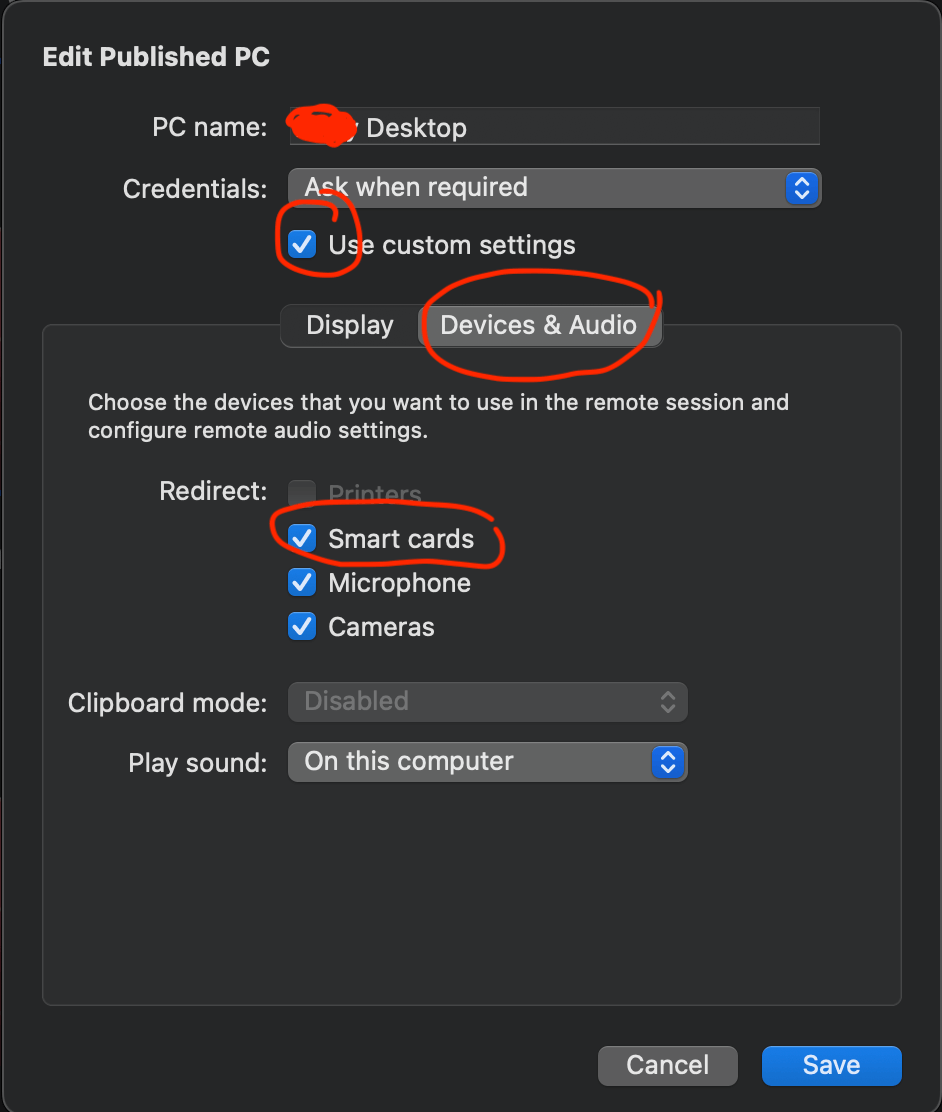
Task: Toggle the Use custom settings checkbox
Action: click(302, 244)
